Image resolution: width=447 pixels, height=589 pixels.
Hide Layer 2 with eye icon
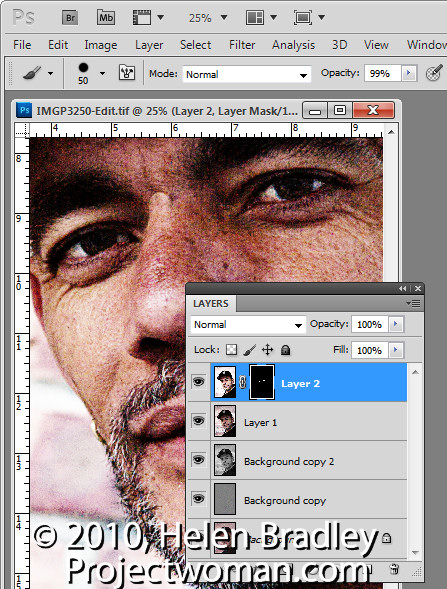tap(198, 382)
